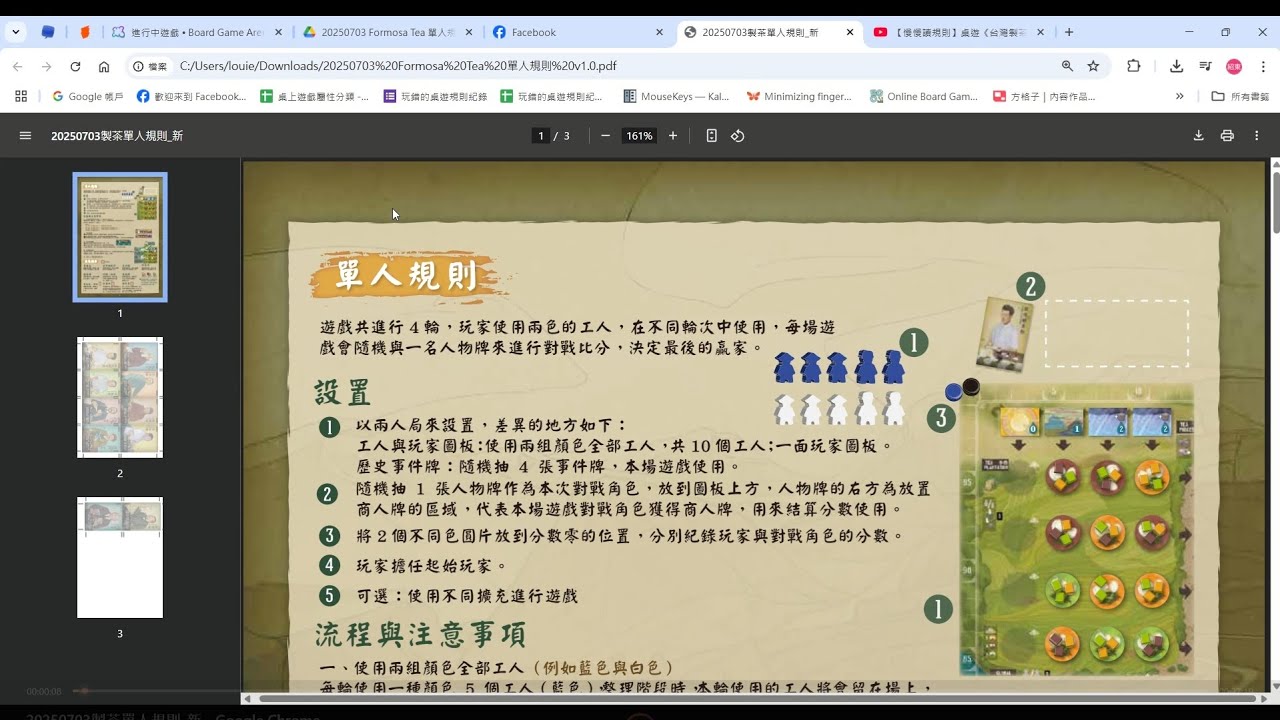1280x720 pixels.
Task: Open the browser extensions menu
Action: click(x=1133, y=66)
